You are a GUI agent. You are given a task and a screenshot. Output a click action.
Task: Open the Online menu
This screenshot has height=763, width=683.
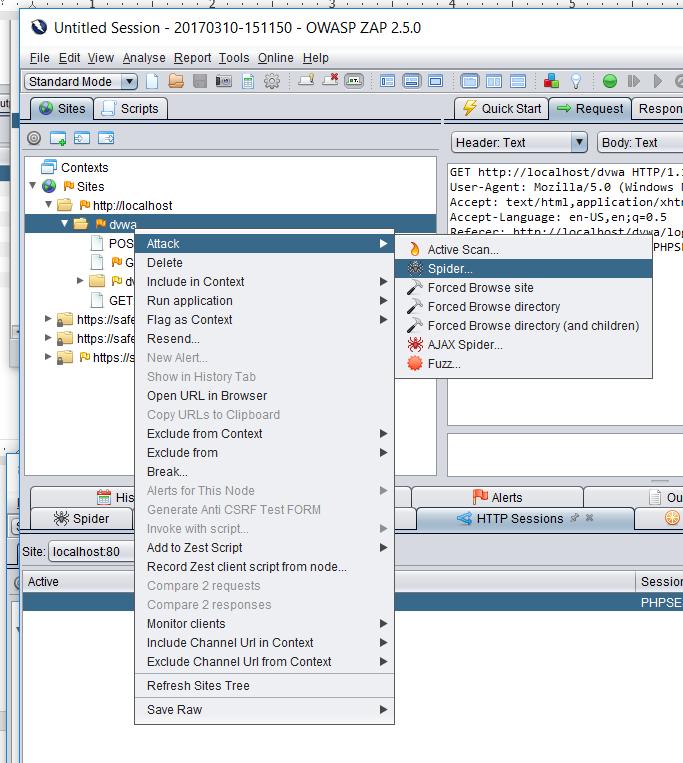coord(276,58)
